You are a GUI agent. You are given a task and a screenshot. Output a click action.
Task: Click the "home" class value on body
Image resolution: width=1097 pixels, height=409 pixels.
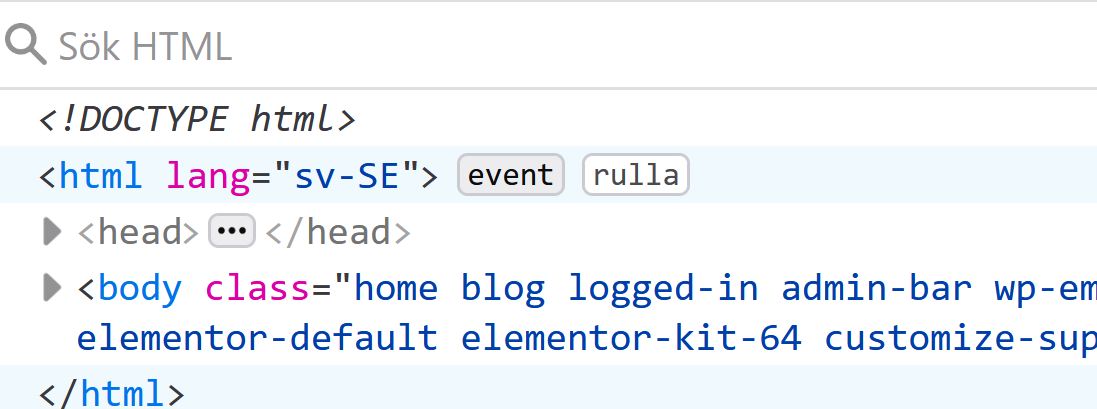pos(397,289)
